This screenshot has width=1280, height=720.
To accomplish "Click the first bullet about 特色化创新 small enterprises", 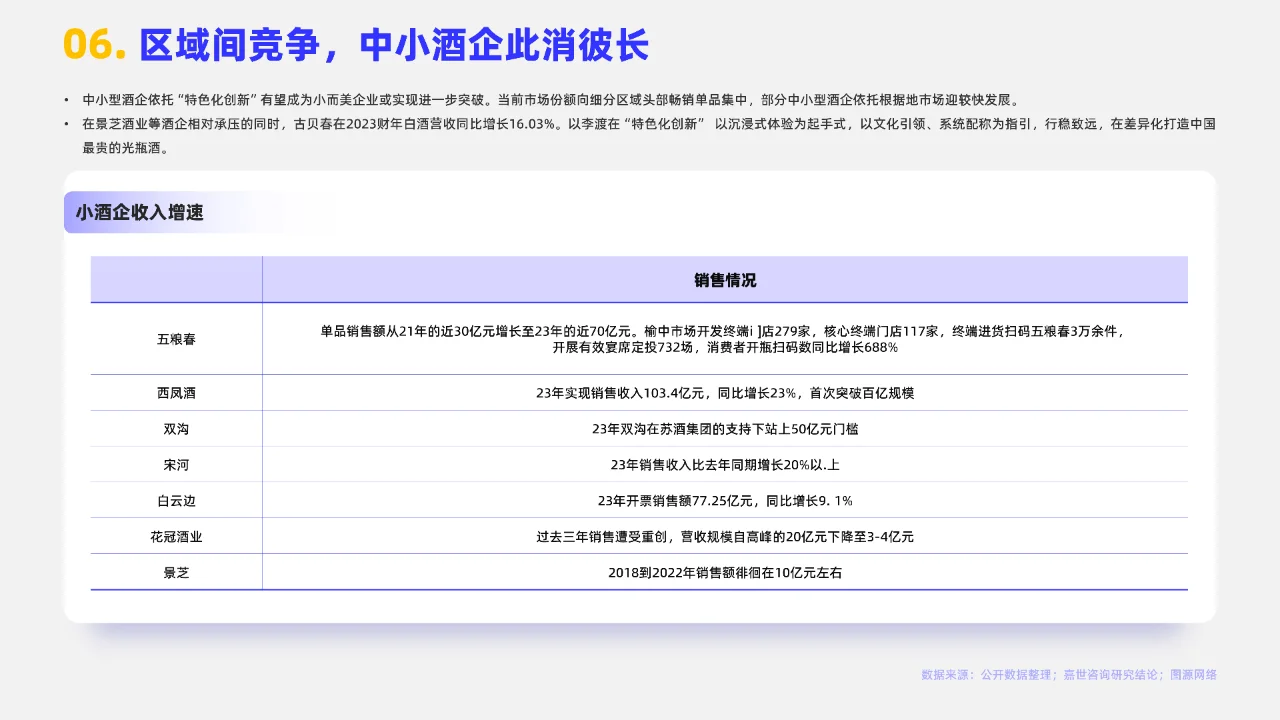I will (551, 100).
